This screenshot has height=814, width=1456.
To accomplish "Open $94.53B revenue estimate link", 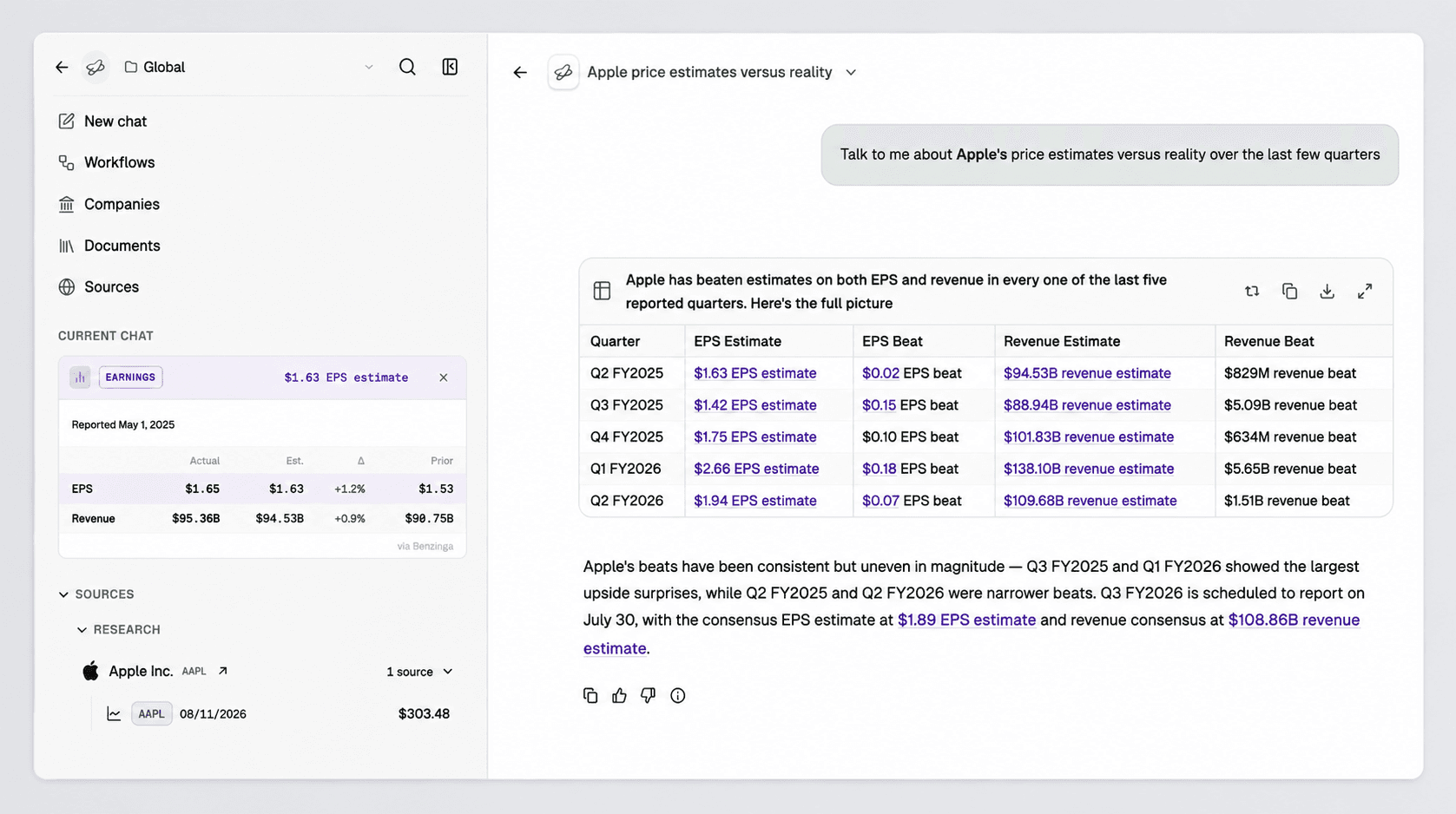I will click(x=1087, y=373).
